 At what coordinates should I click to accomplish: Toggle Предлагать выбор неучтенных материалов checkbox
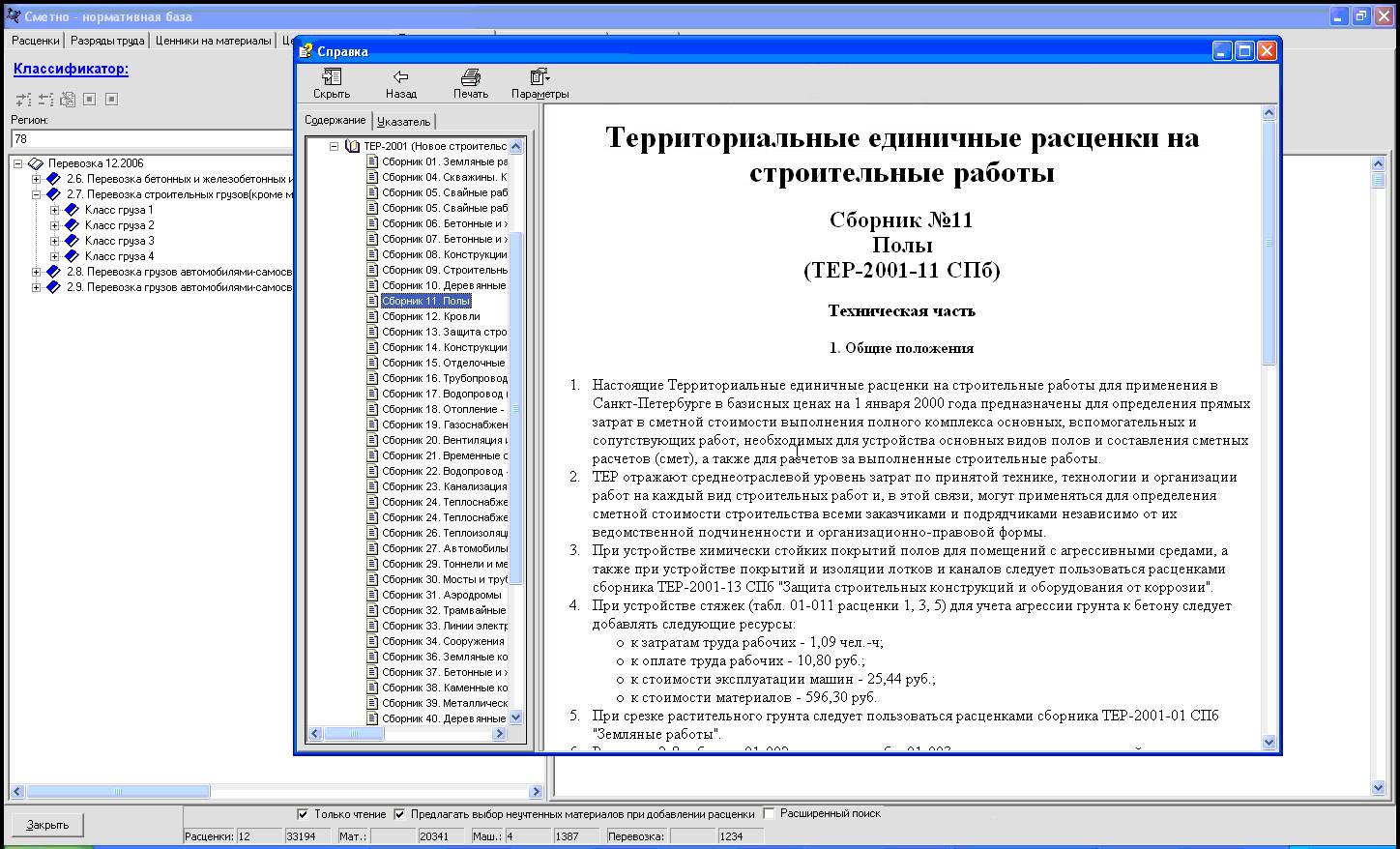pyautogui.click(x=399, y=814)
